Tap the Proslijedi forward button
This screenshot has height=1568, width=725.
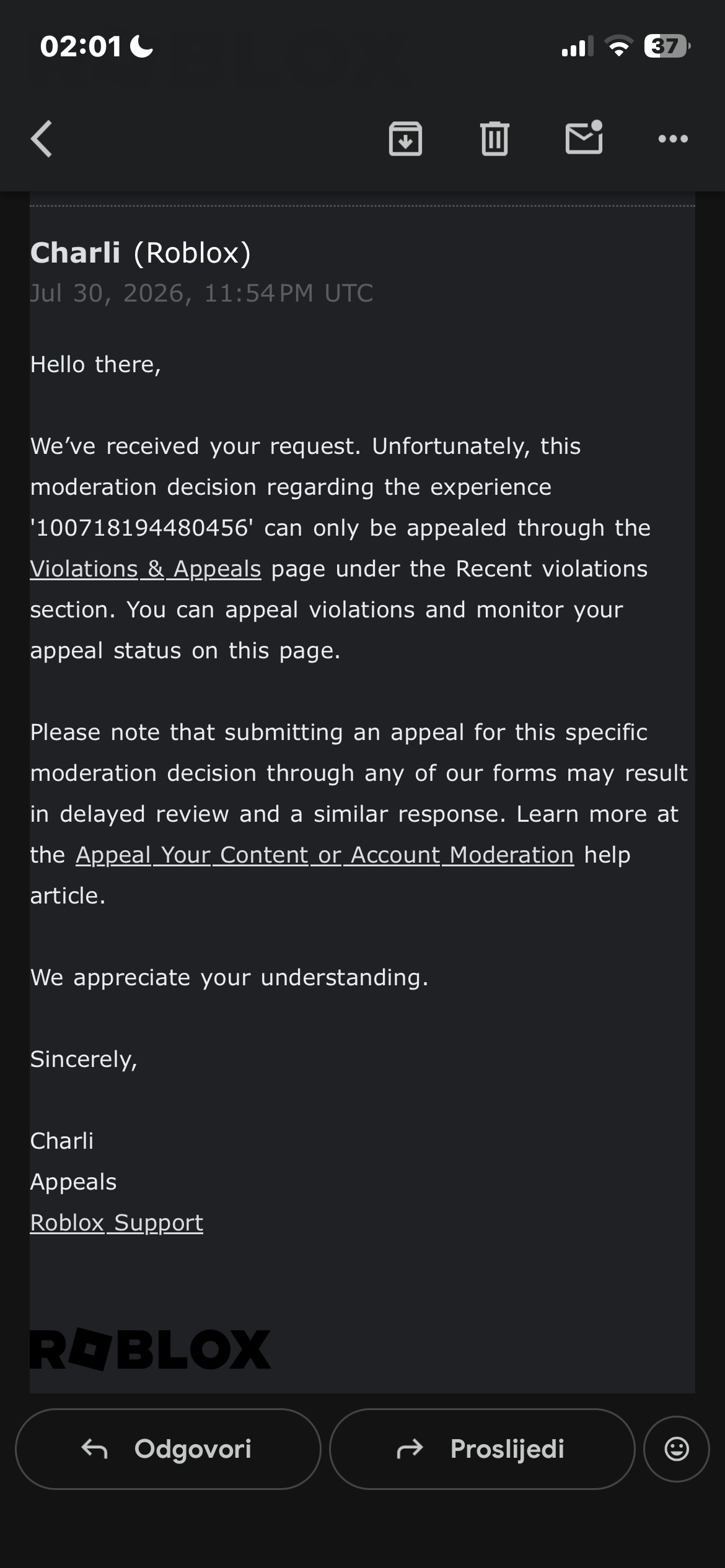[x=482, y=1449]
